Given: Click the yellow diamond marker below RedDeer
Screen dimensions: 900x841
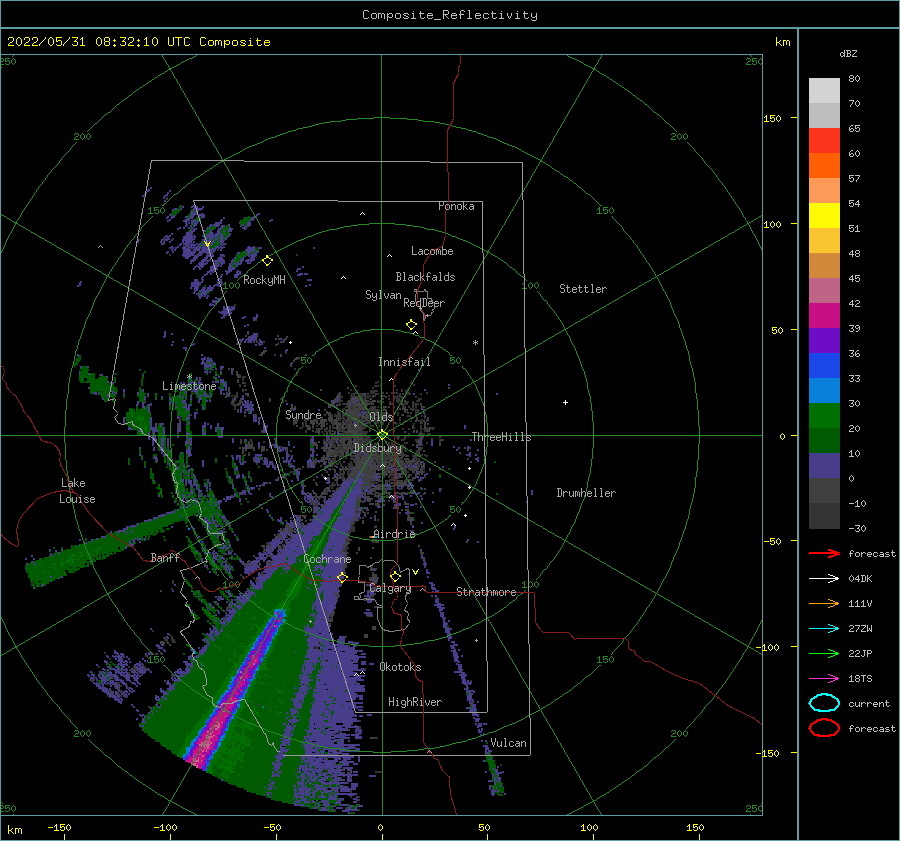Looking at the screenshot, I should [411, 324].
